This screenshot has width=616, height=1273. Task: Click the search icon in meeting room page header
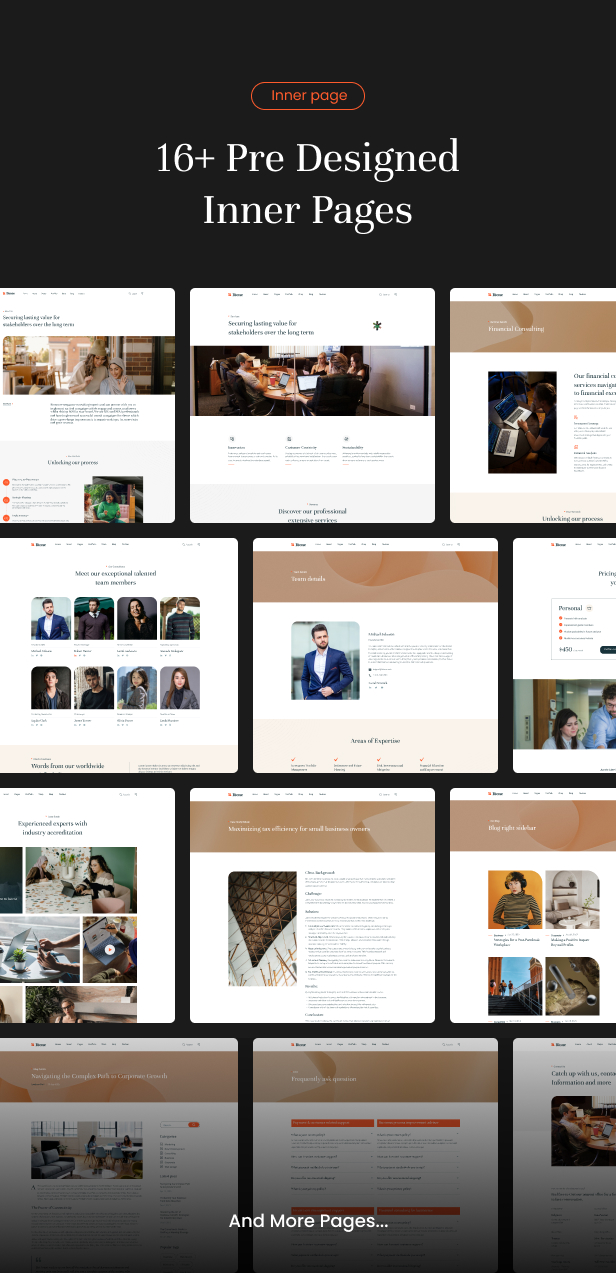[396, 294]
